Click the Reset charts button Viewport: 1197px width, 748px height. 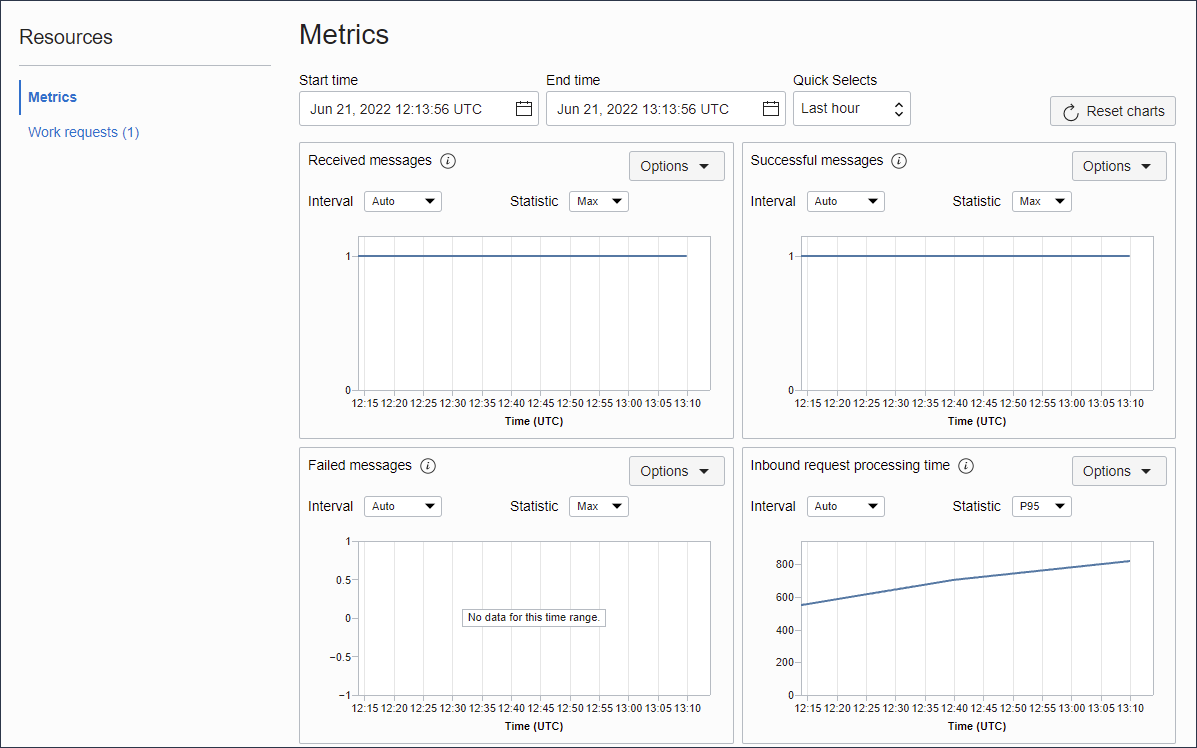tap(1112, 111)
